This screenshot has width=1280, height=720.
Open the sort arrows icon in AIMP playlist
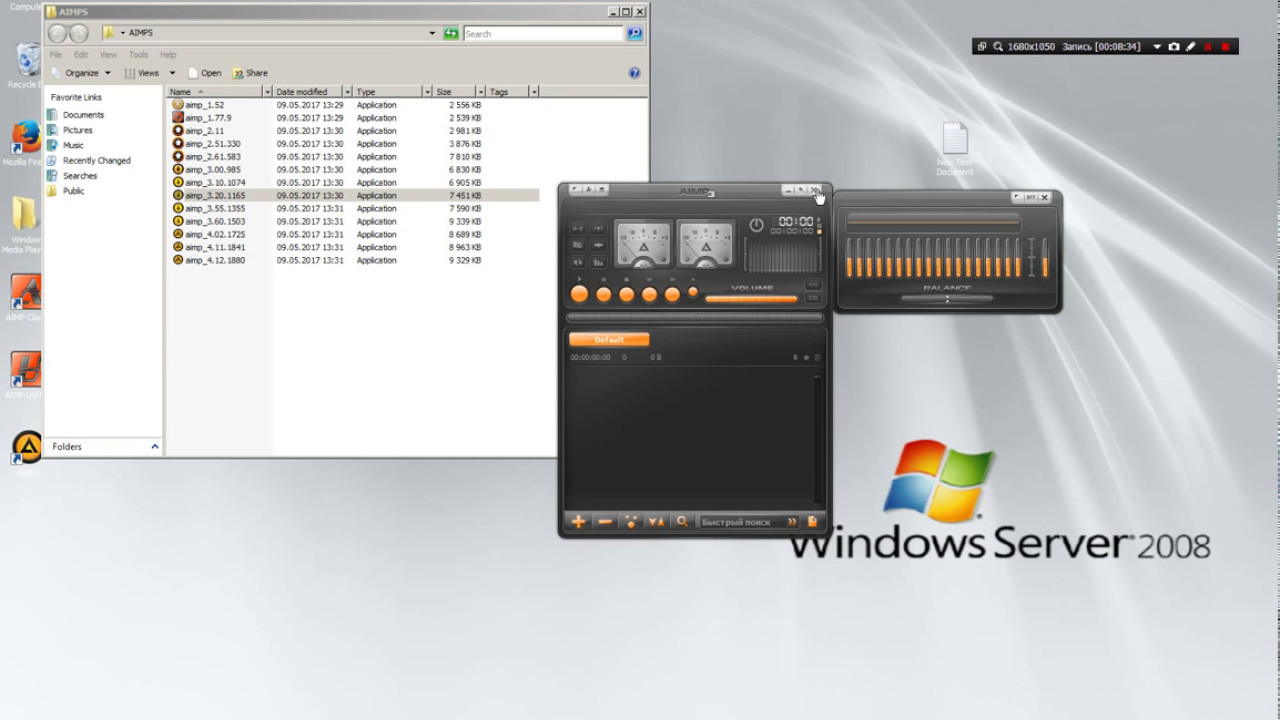tap(656, 521)
